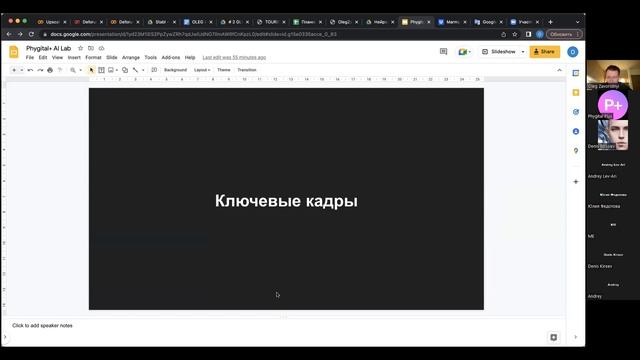Bookmark this page with star icon
Image resolution: width=640 pixels, height=360 pixels.
pyautogui.click(x=515, y=34)
